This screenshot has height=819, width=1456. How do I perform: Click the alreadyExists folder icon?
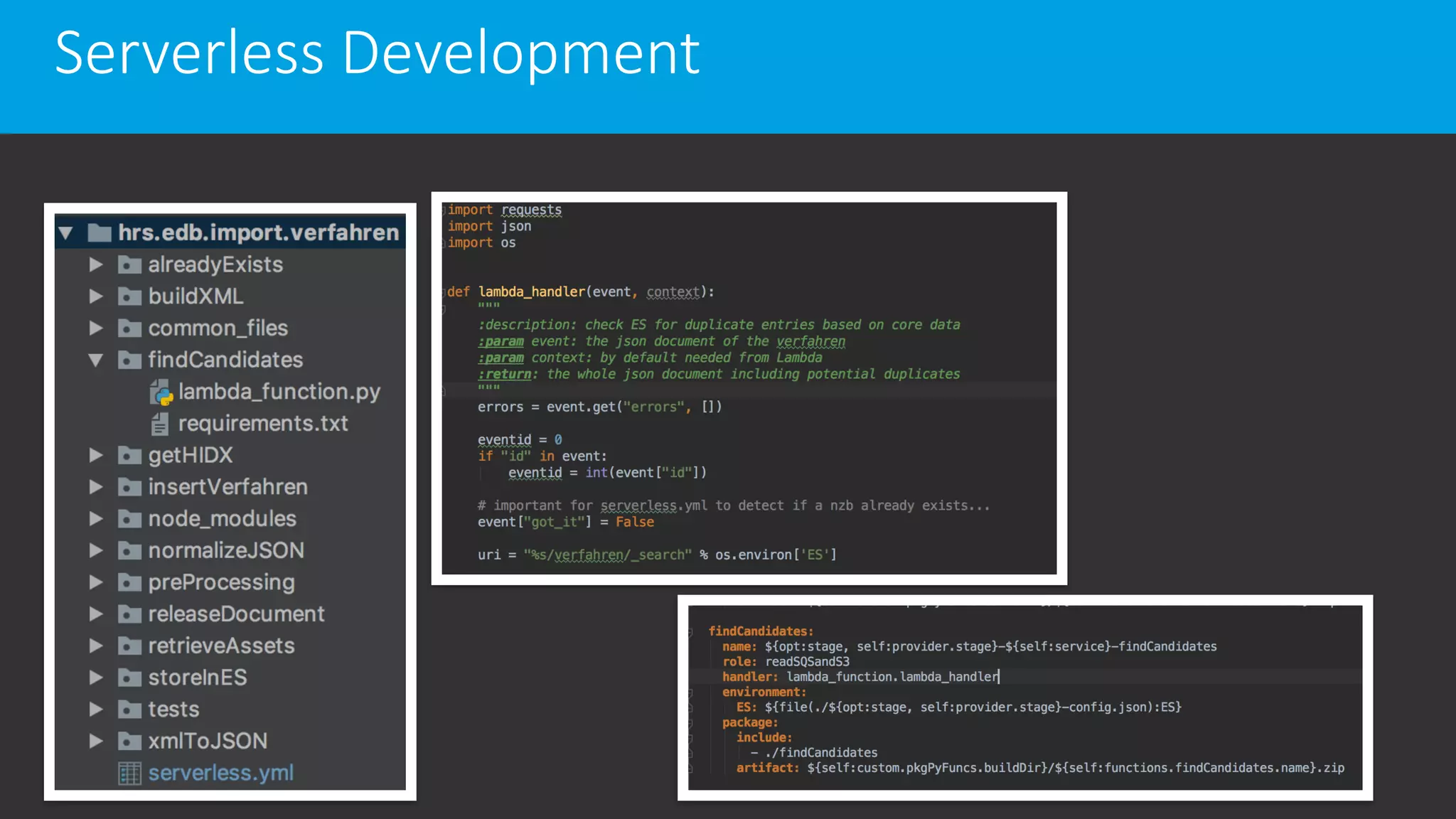pos(129,265)
